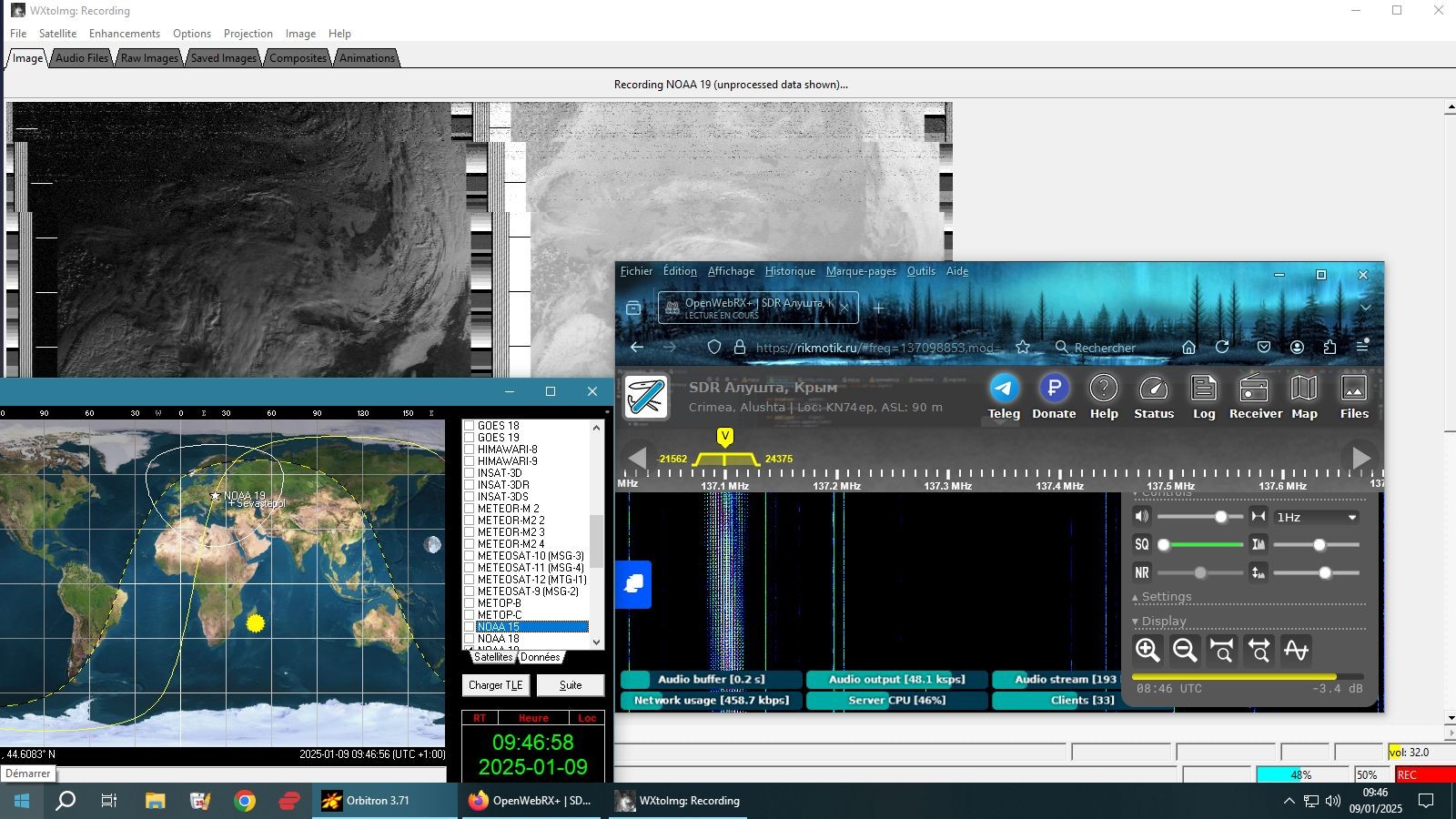Check the HIMAWARI-8 satellite checkbox

(470, 450)
